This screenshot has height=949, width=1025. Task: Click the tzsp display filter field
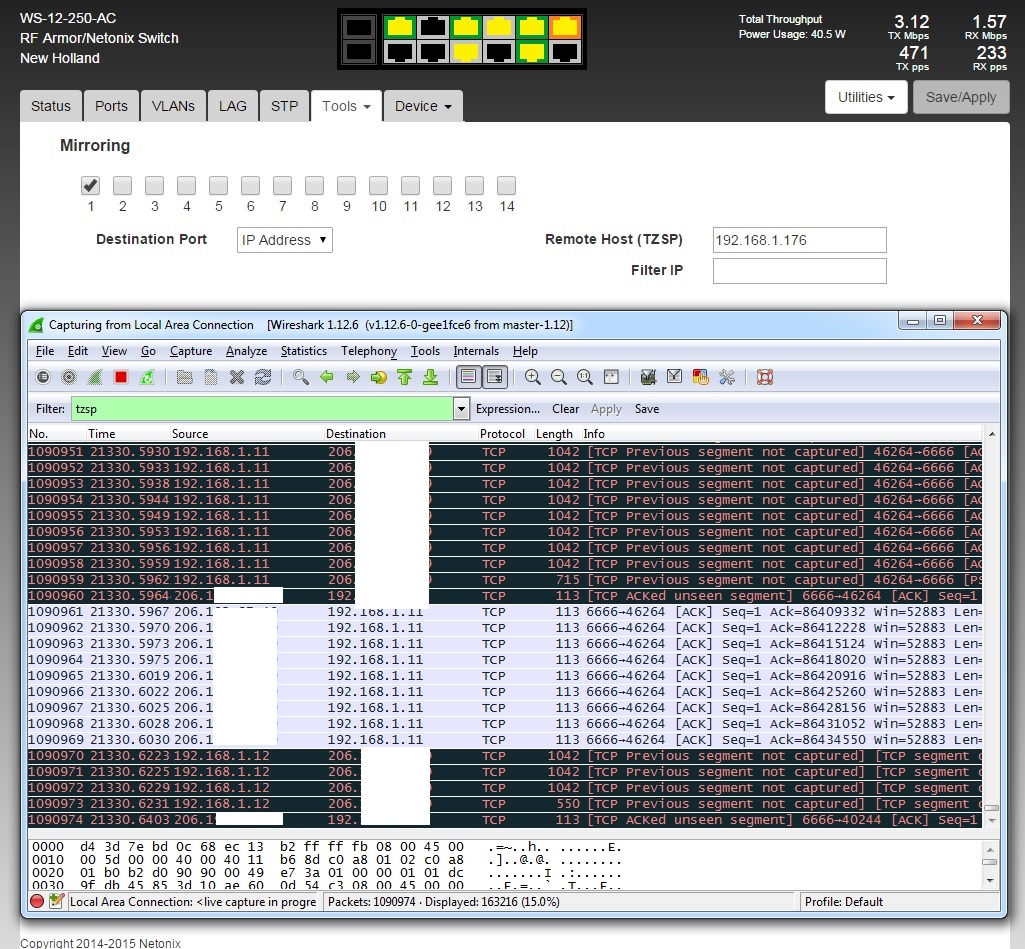tap(262, 409)
